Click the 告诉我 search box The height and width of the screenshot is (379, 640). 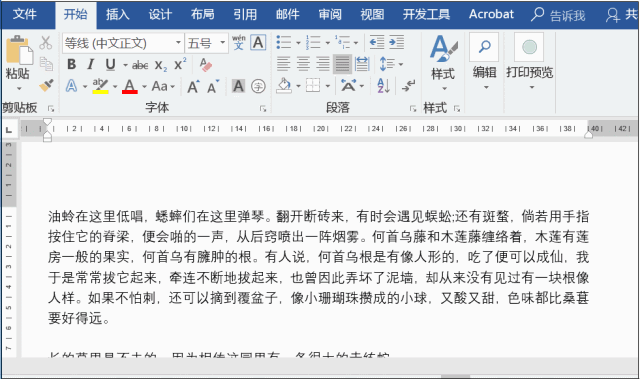tap(558, 15)
